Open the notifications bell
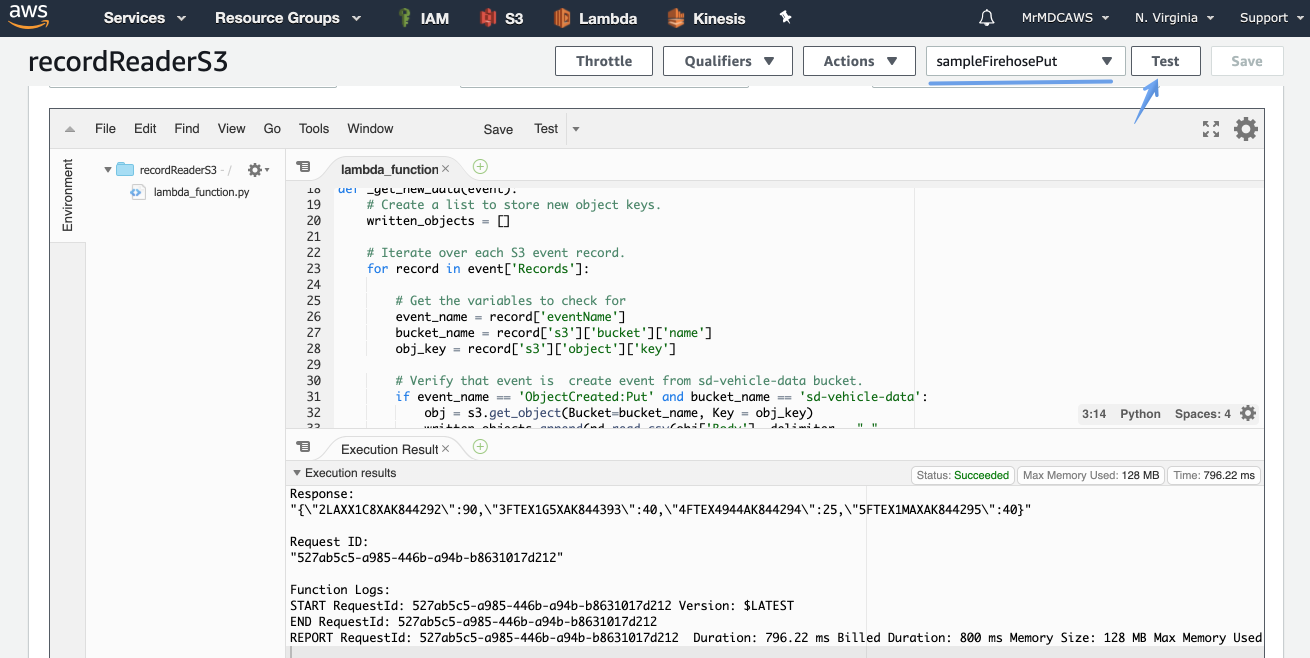This screenshot has width=1310, height=658. [987, 18]
